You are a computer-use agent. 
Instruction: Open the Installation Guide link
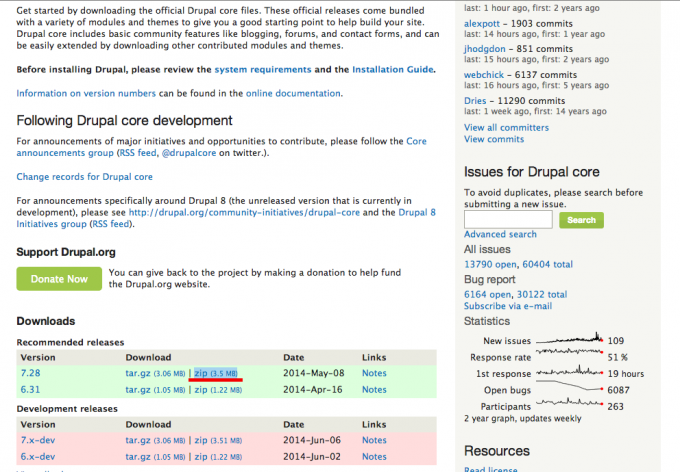pyautogui.click(x=392, y=70)
